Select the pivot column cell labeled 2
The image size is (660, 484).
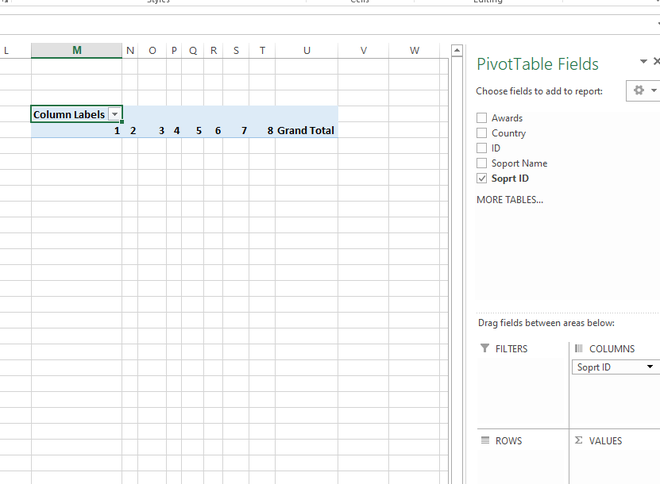[130, 130]
